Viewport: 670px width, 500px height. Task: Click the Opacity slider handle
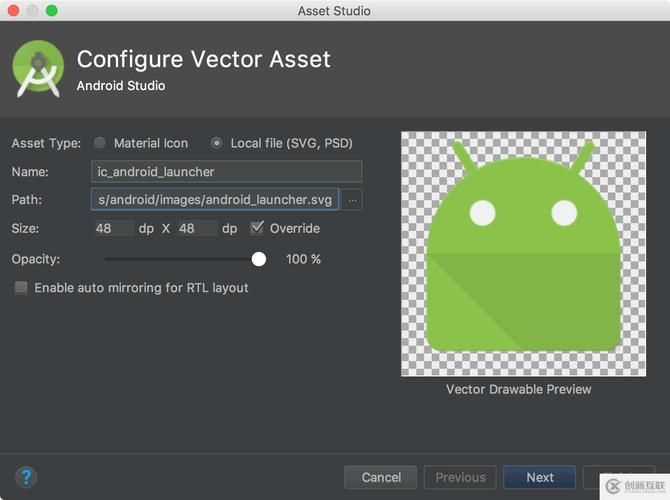pyautogui.click(x=259, y=259)
